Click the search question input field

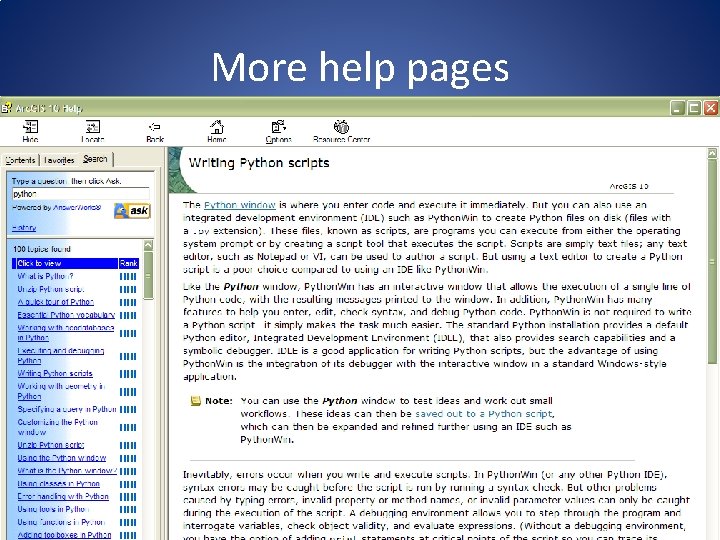pyautogui.click(x=81, y=193)
